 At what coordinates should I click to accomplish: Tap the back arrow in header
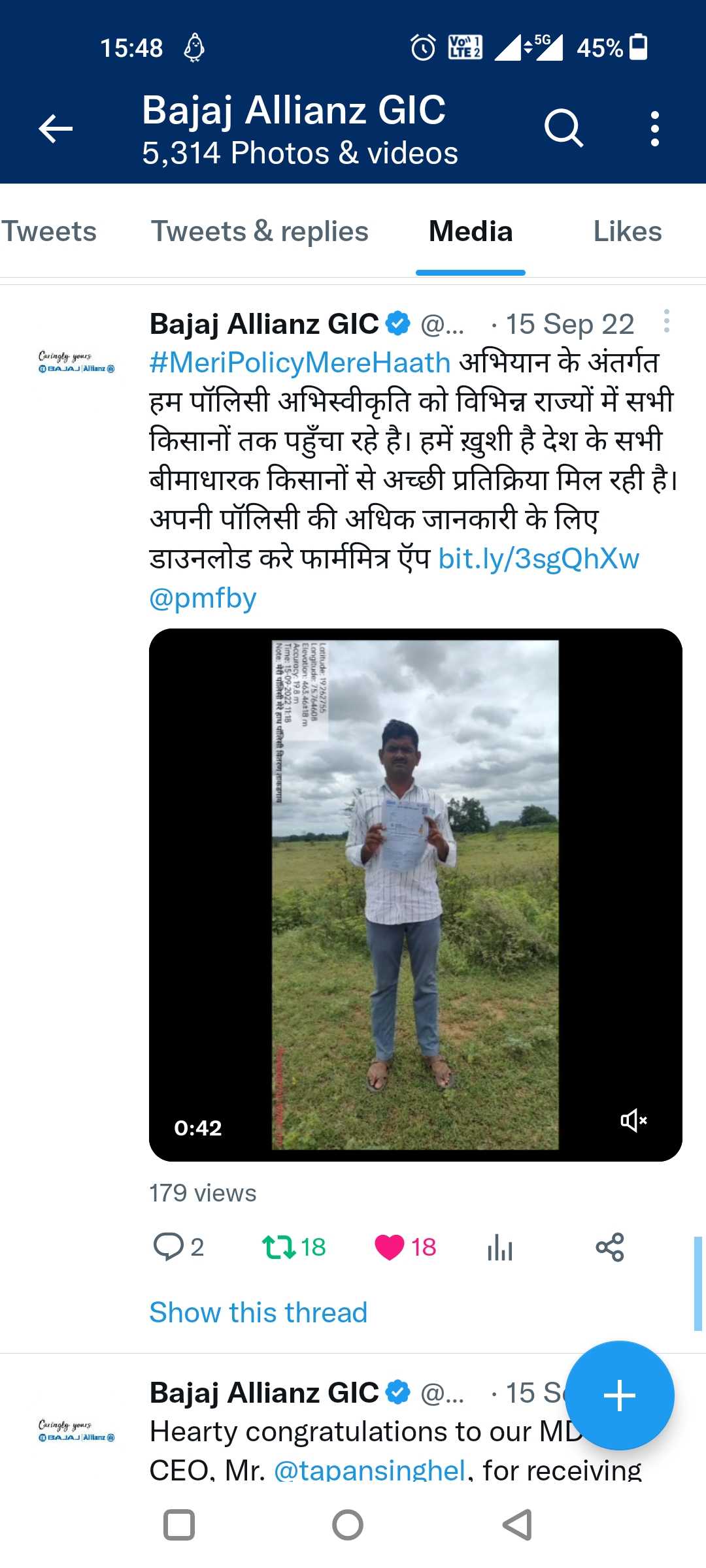click(56, 129)
